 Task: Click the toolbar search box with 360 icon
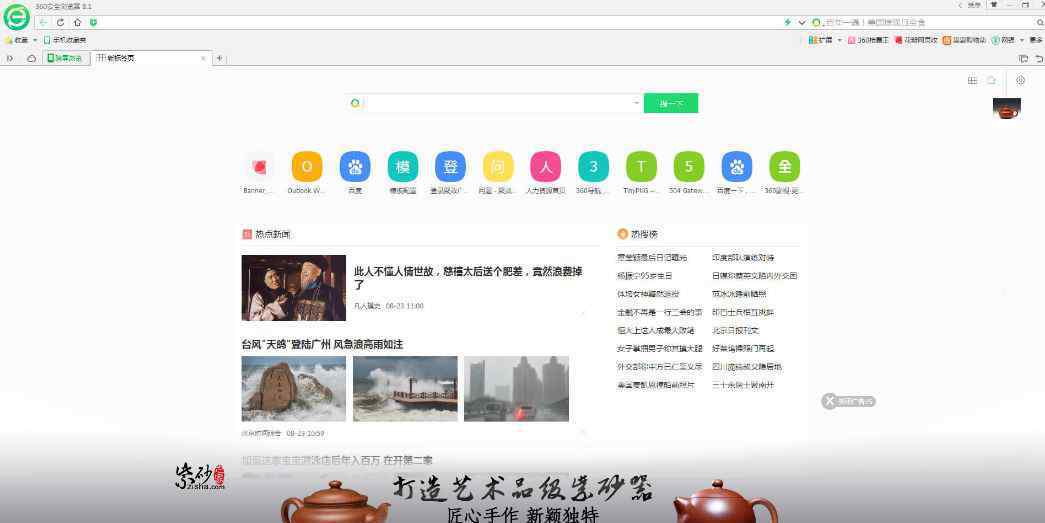click(x=920, y=23)
